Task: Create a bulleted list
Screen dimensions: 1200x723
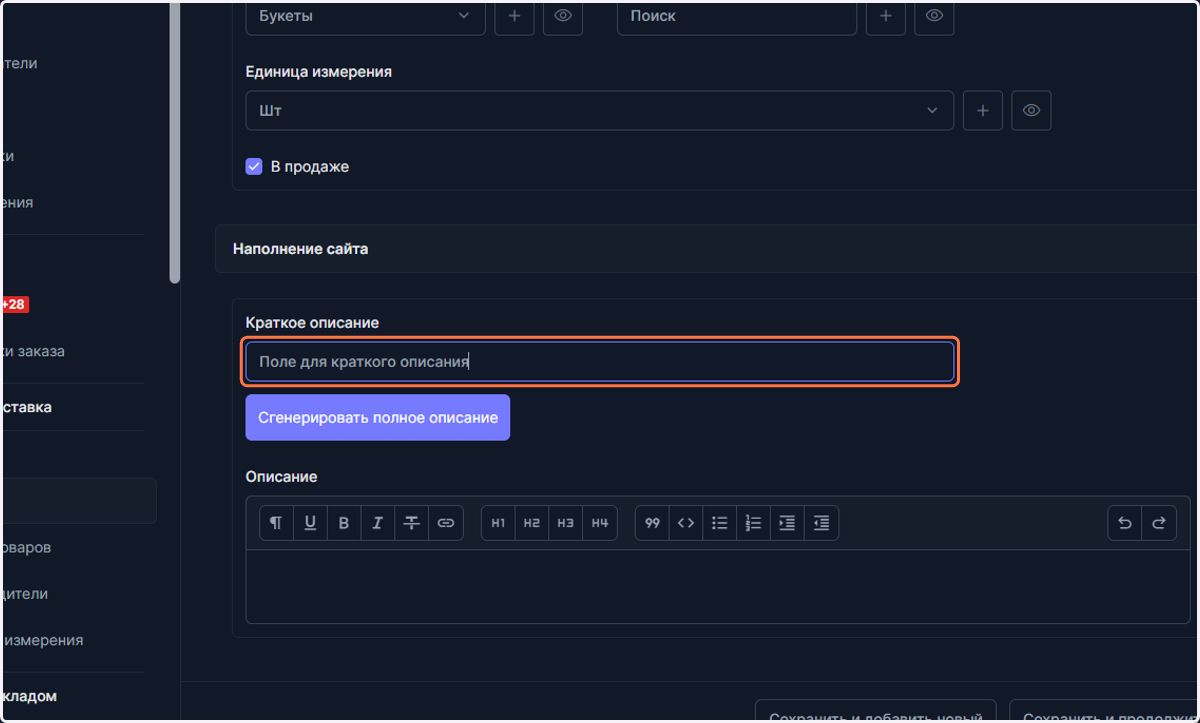Action: [720, 523]
